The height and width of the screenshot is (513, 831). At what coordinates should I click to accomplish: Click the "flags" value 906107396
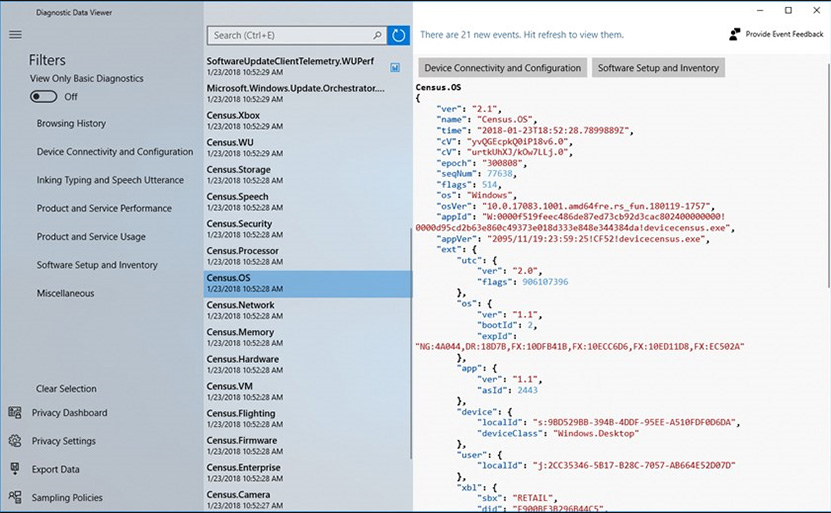(545, 282)
